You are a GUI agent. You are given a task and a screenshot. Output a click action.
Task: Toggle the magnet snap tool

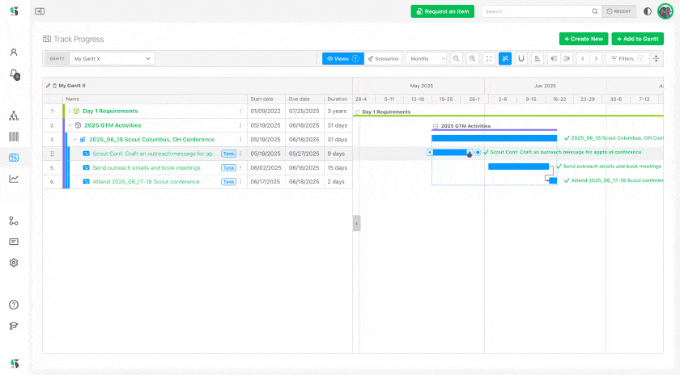tap(521, 59)
